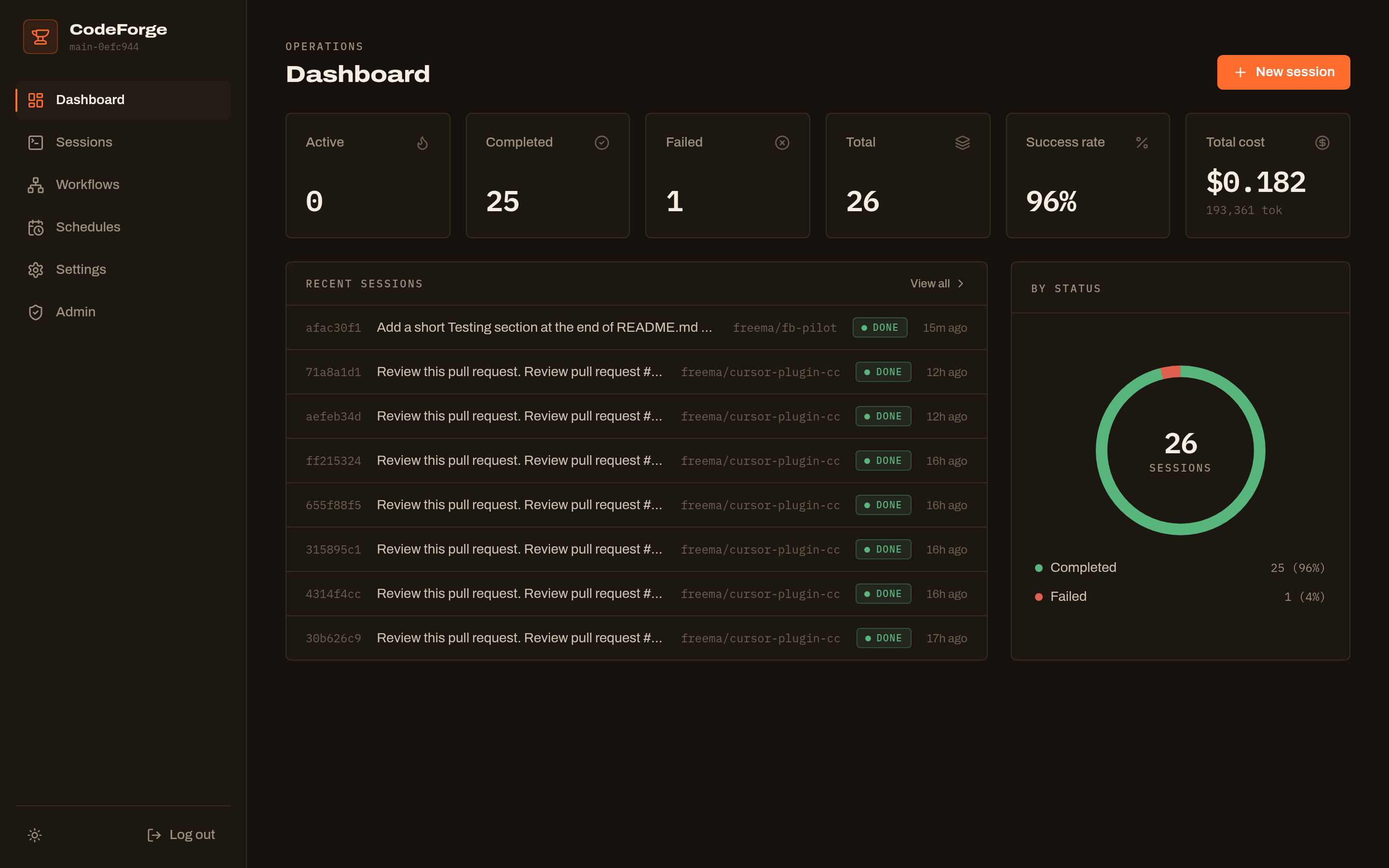Screen dimensions: 1389x868
Task: Click the Log out arrow icon
Action: click(x=154, y=835)
